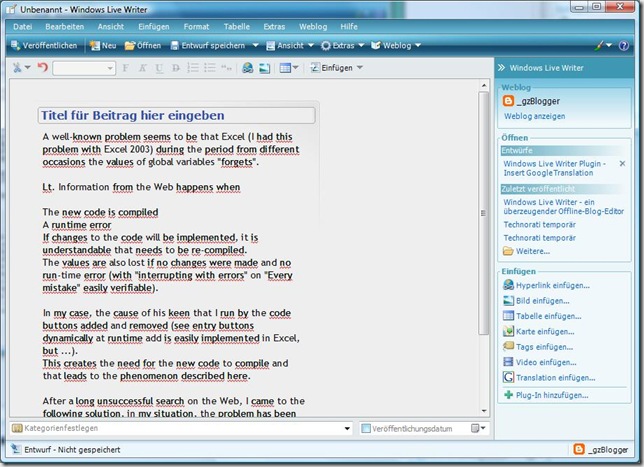Open the publish date calendar dropdown
Screen dimensions: 644x467
(478, 428)
